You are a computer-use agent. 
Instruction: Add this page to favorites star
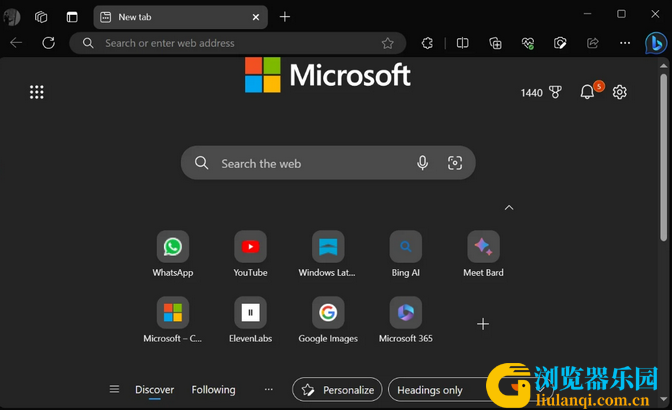pos(387,43)
